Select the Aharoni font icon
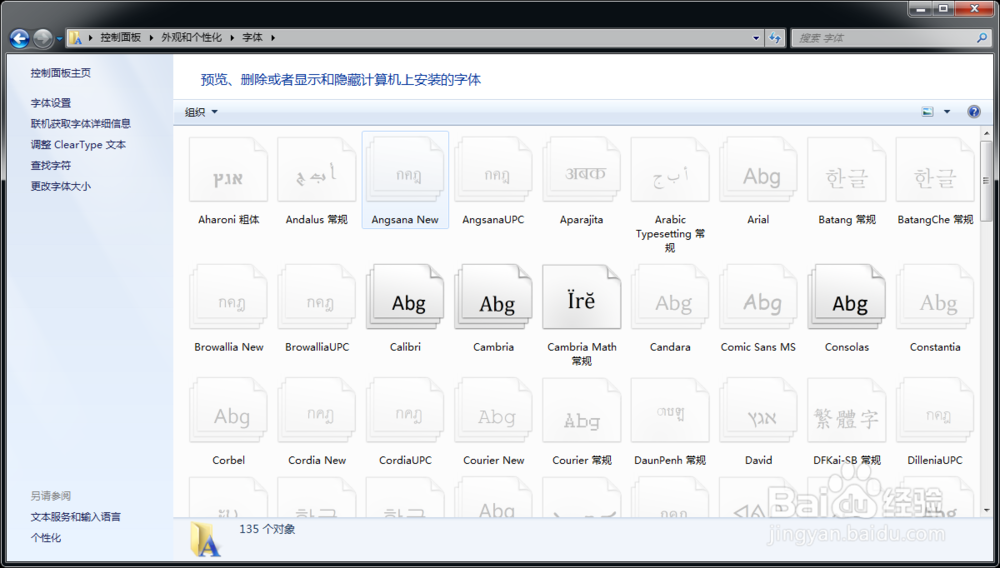1000x568 pixels. coord(228,171)
